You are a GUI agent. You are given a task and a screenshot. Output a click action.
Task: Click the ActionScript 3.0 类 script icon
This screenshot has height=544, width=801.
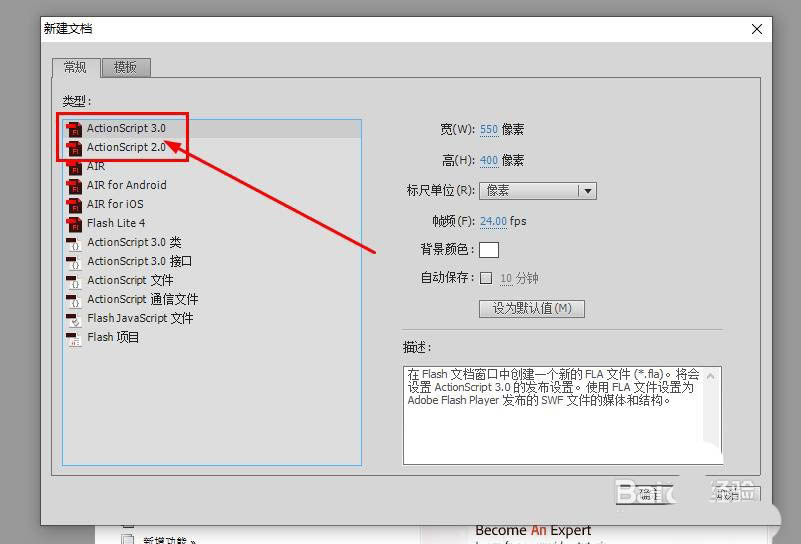(74, 243)
